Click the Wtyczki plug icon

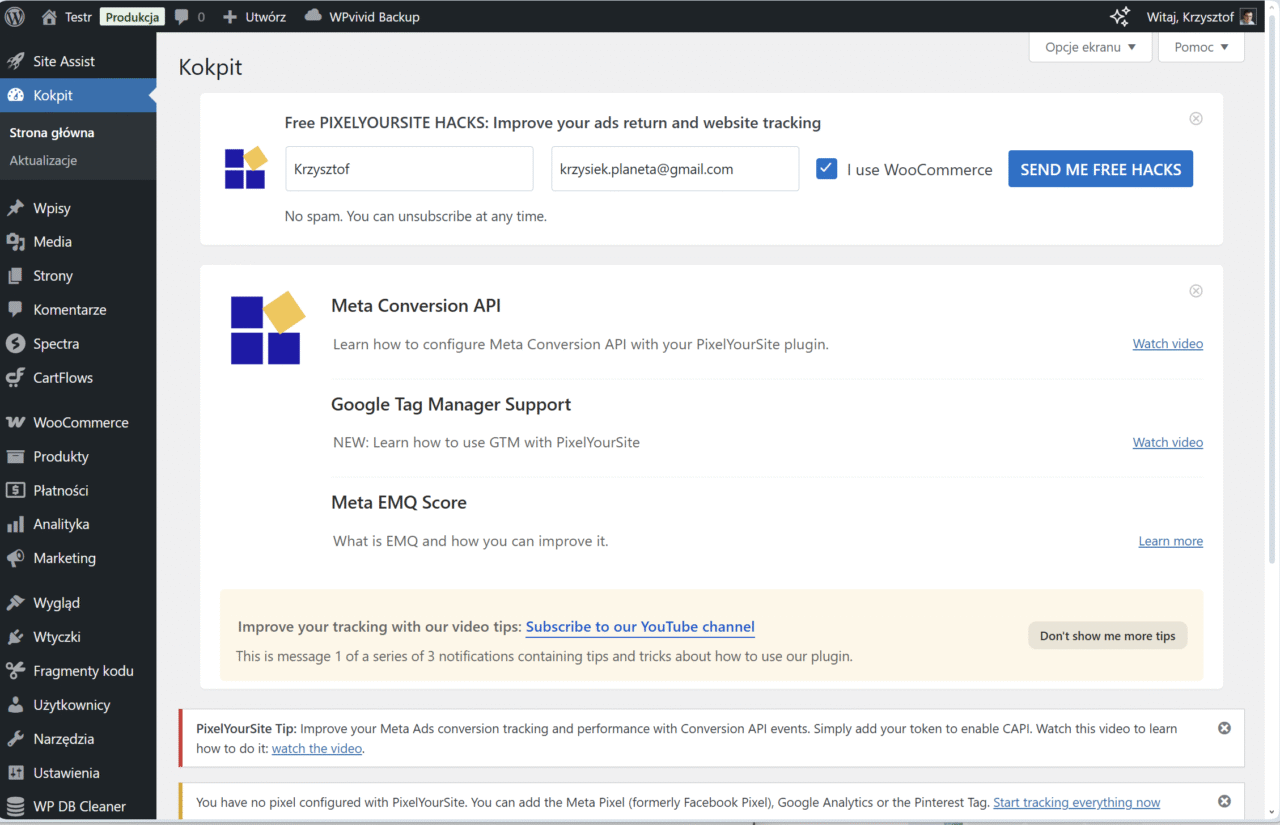(x=15, y=636)
